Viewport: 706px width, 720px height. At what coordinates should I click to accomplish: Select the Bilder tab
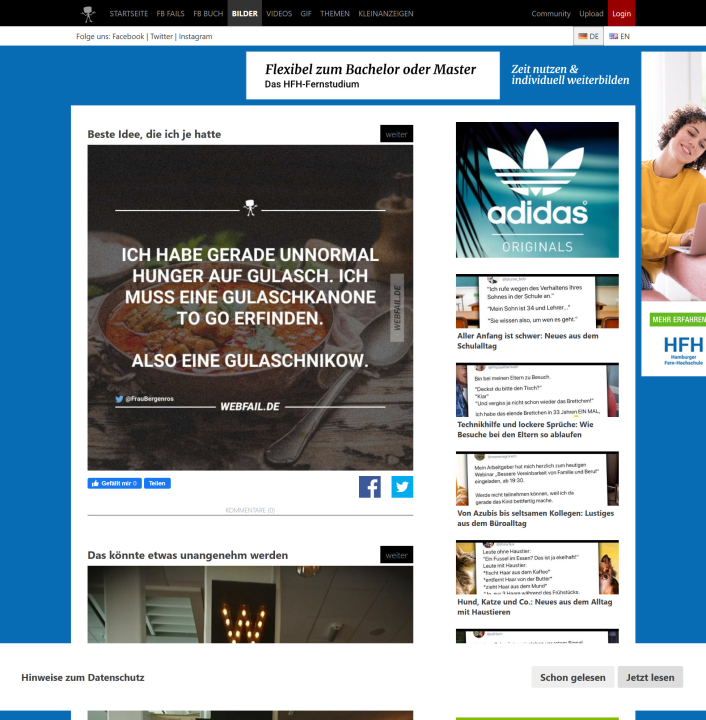click(x=245, y=13)
